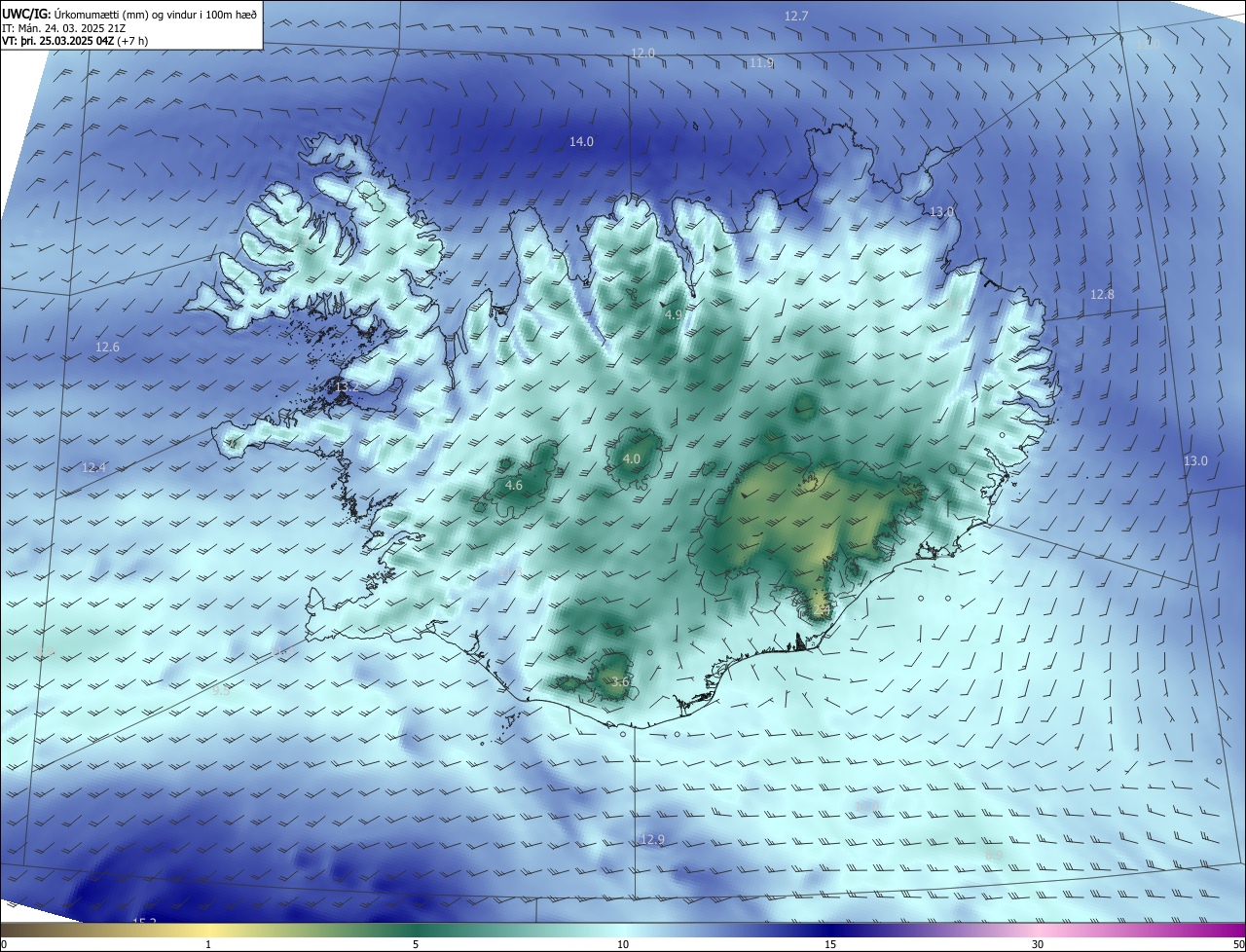Click the 14.0 precipitable water value
This screenshot has height=952, width=1246.
pyautogui.click(x=581, y=142)
